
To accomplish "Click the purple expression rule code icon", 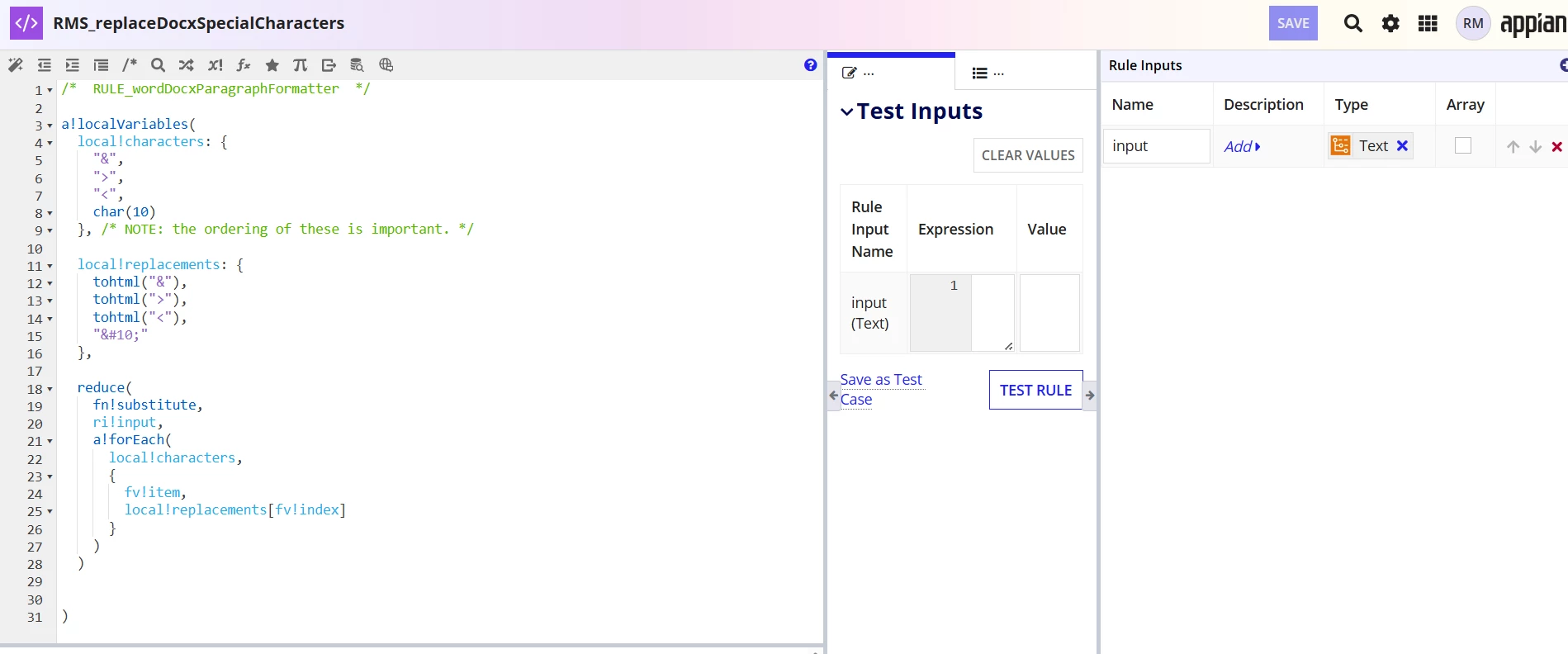I will (26, 23).
